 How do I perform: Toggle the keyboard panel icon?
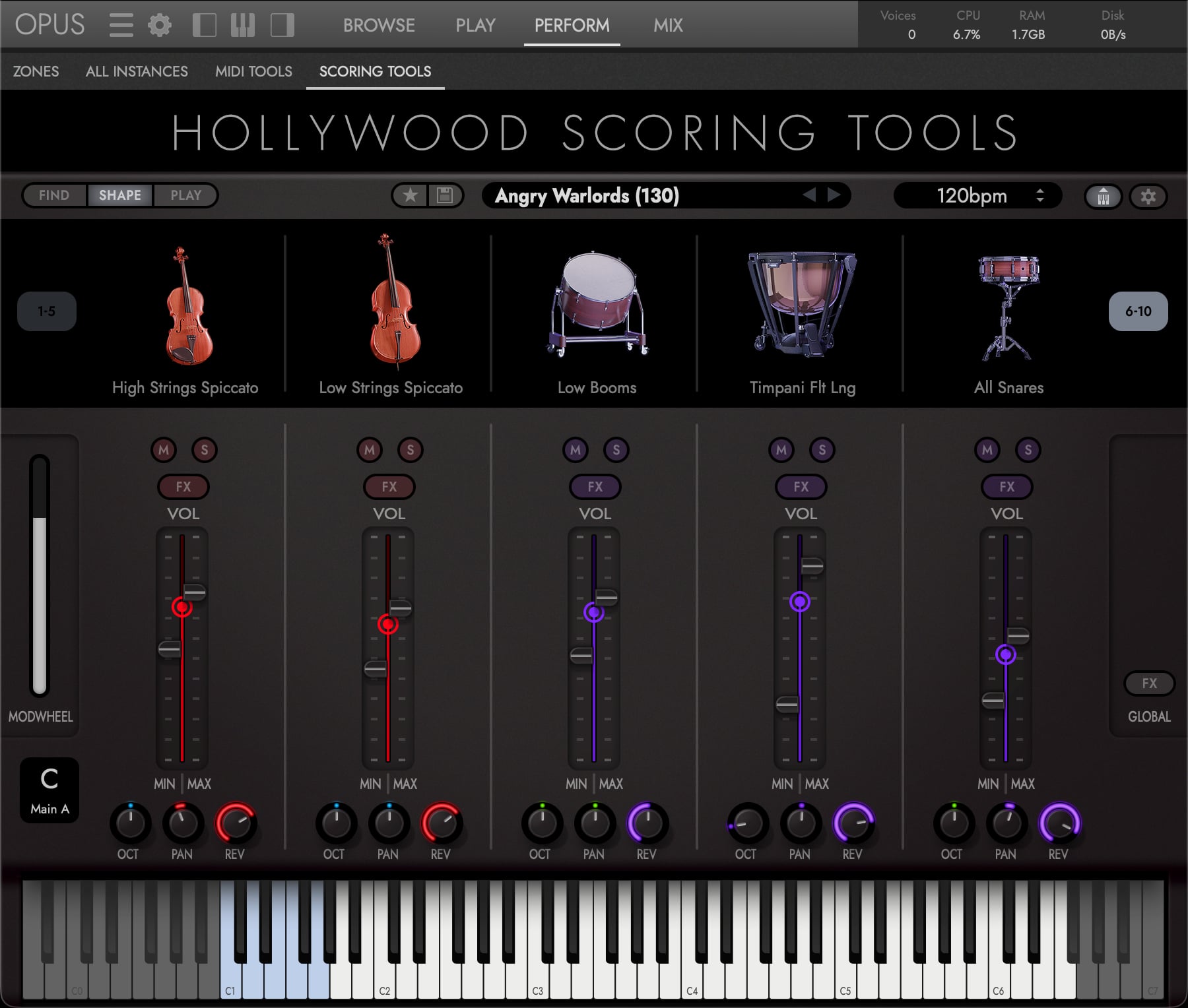point(243,25)
